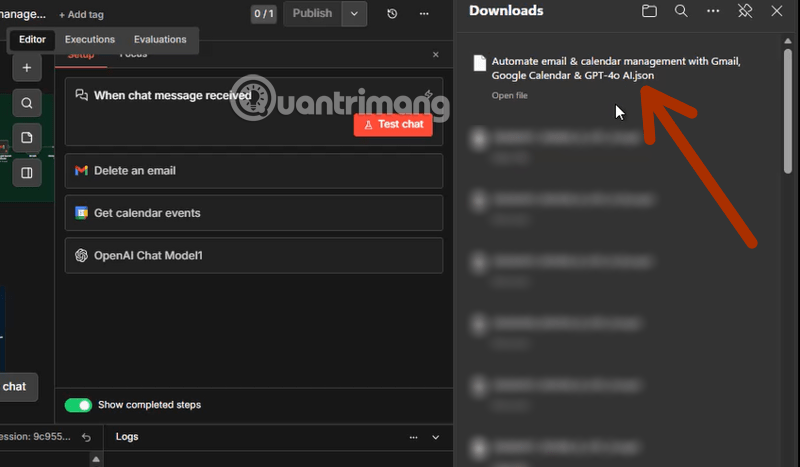Search downloads with magnifier icon
The width and height of the screenshot is (800, 467).
[x=681, y=11]
